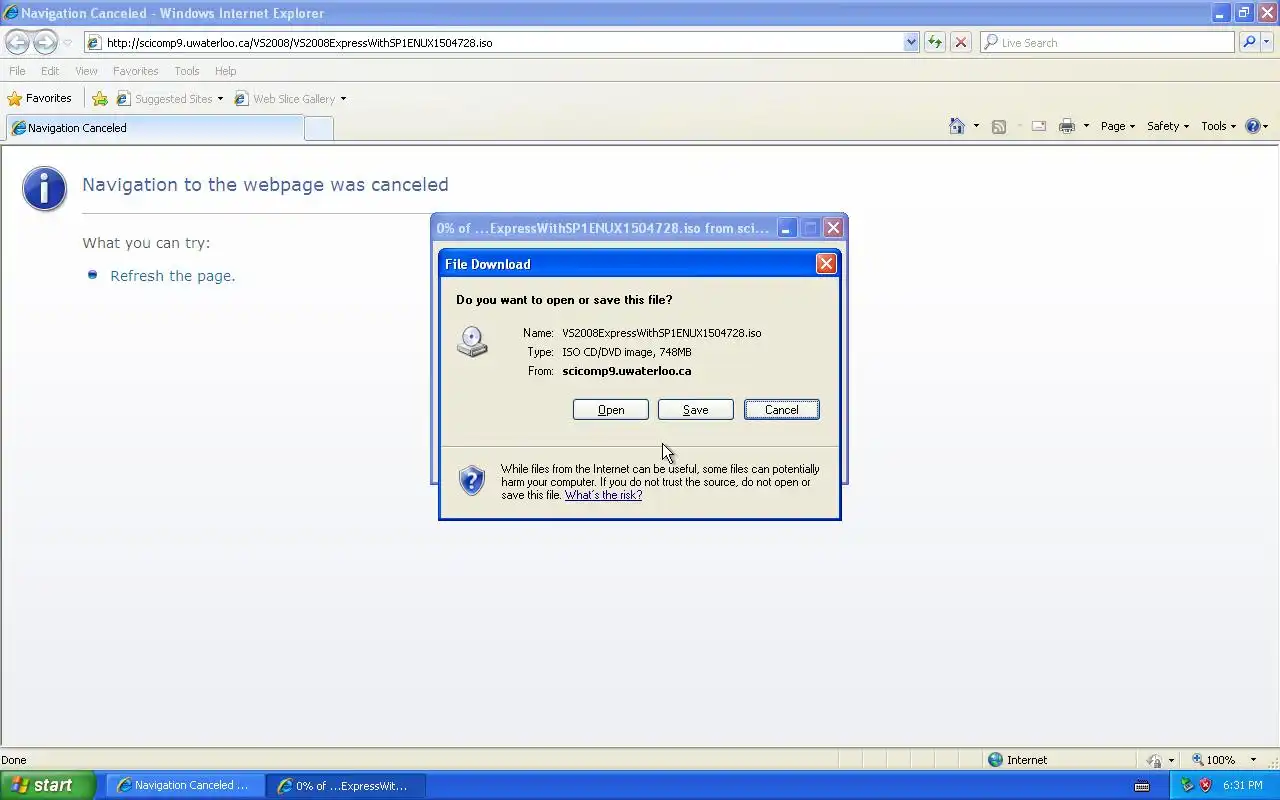Click the Back navigation arrow
1280x800 pixels.
coord(17,42)
